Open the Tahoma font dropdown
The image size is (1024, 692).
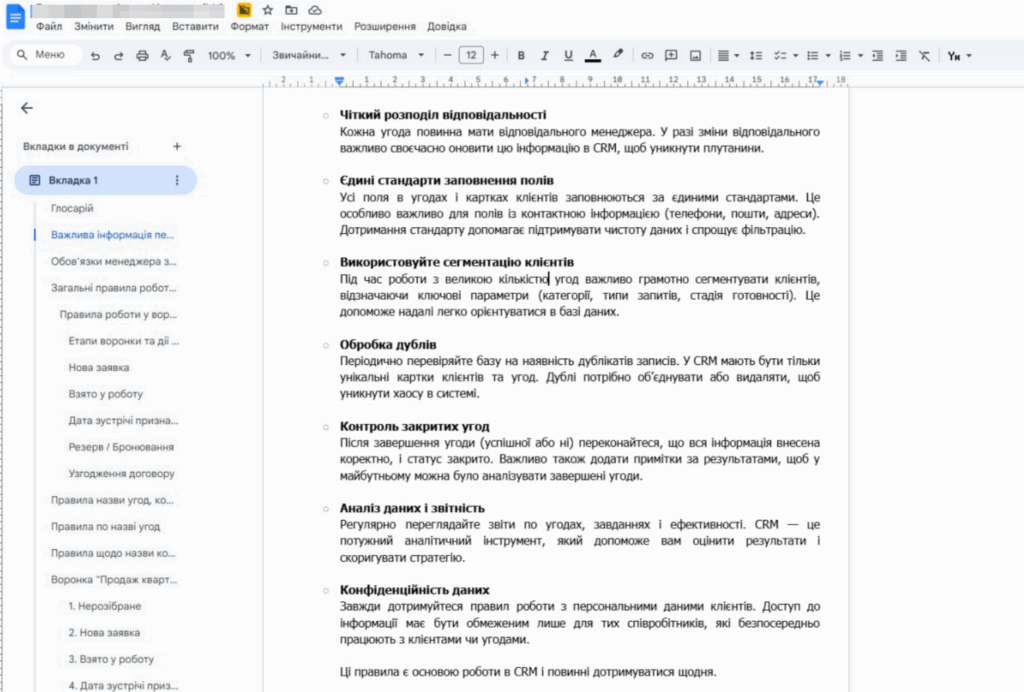click(396, 56)
